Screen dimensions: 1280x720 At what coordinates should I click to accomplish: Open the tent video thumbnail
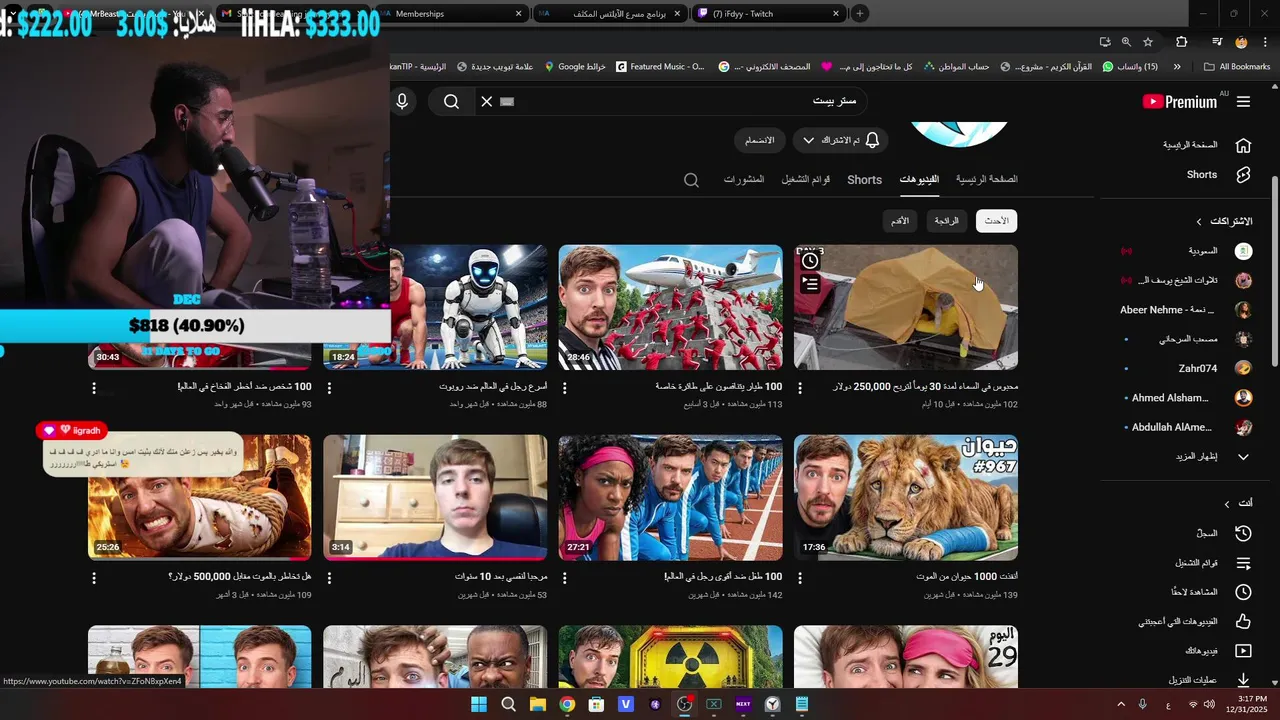click(x=906, y=307)
